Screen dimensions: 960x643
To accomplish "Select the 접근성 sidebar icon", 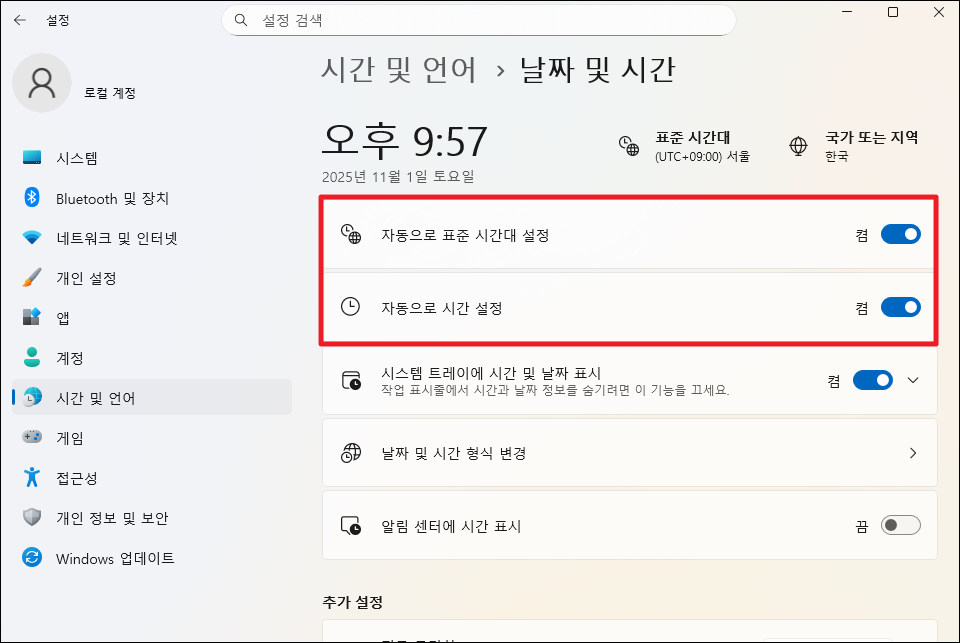I will pos(30,478).
